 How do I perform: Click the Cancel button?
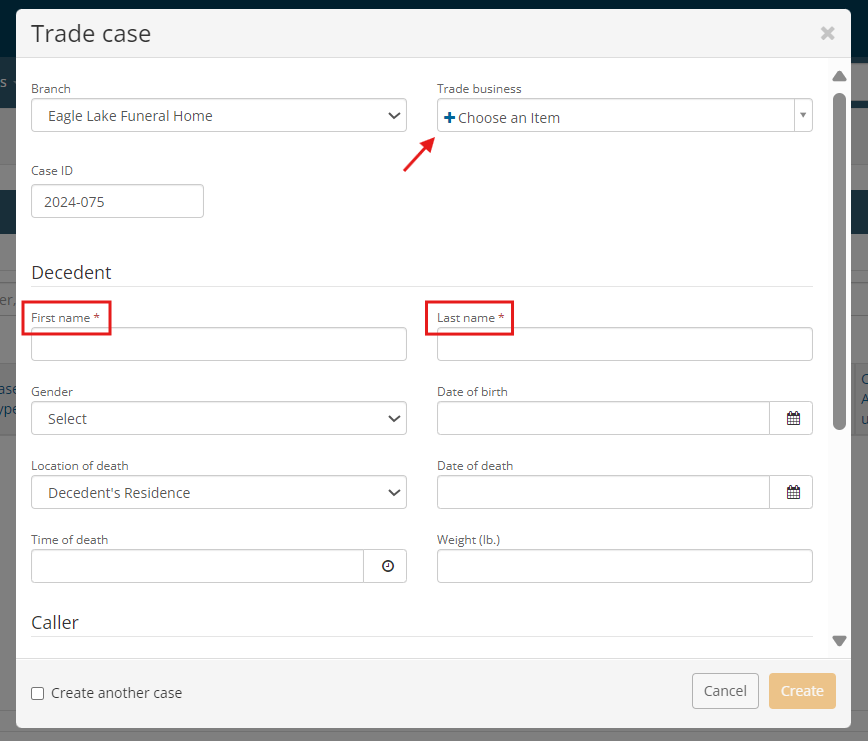[725, 691]
